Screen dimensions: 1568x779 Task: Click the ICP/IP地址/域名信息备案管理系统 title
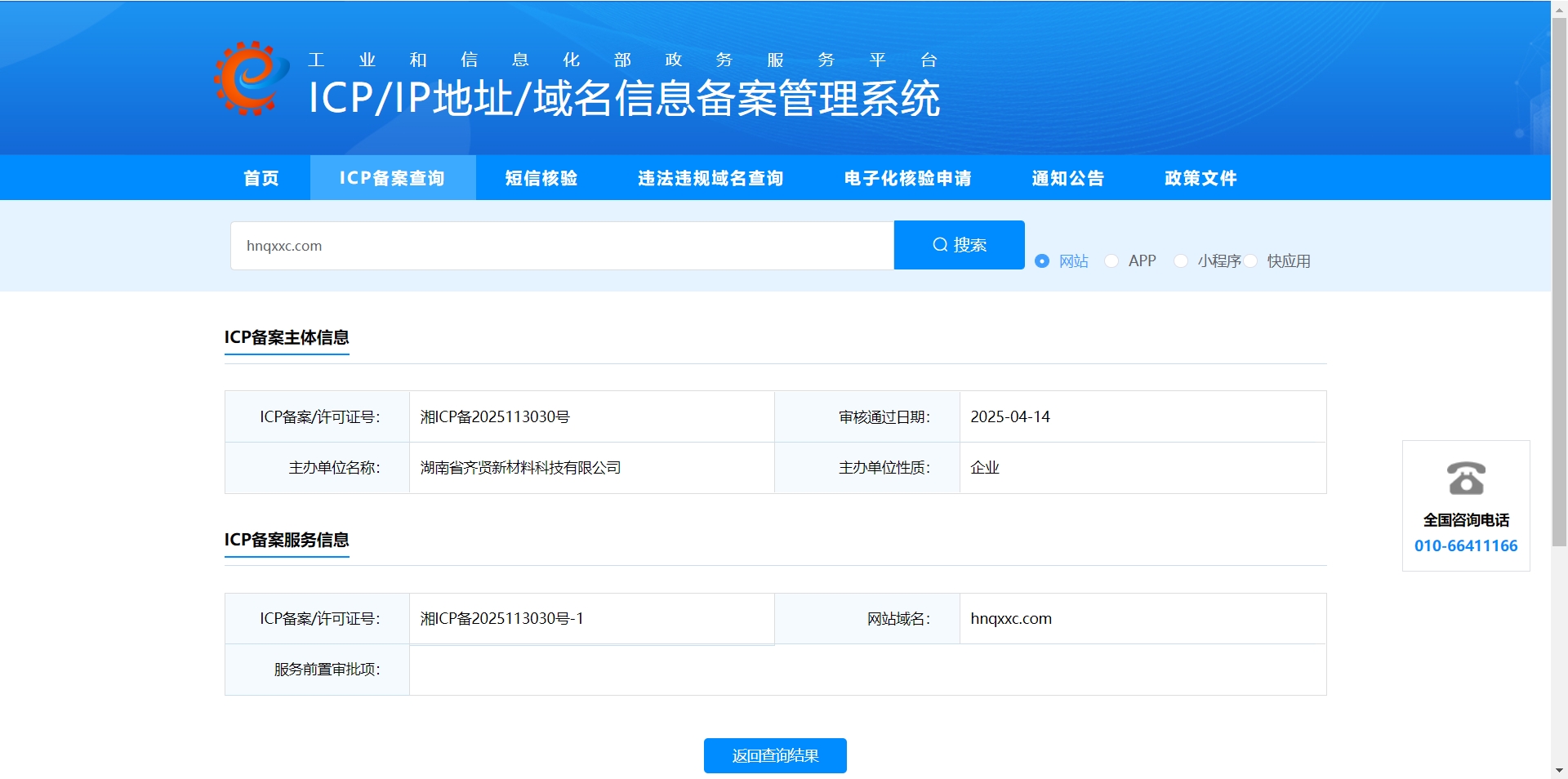(x=624, y=99)
